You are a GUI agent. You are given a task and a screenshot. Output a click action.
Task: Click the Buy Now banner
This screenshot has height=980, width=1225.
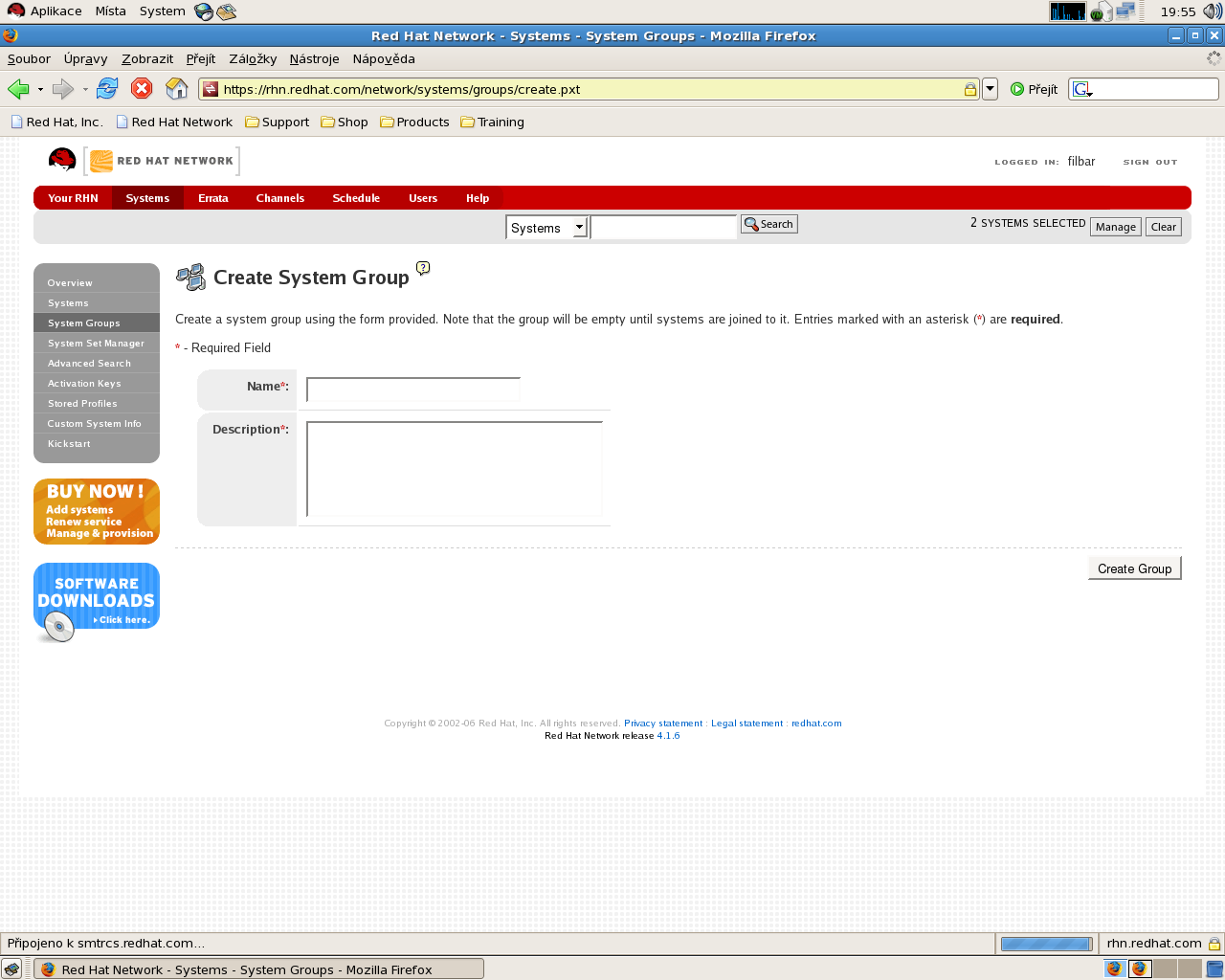(97, 511)
